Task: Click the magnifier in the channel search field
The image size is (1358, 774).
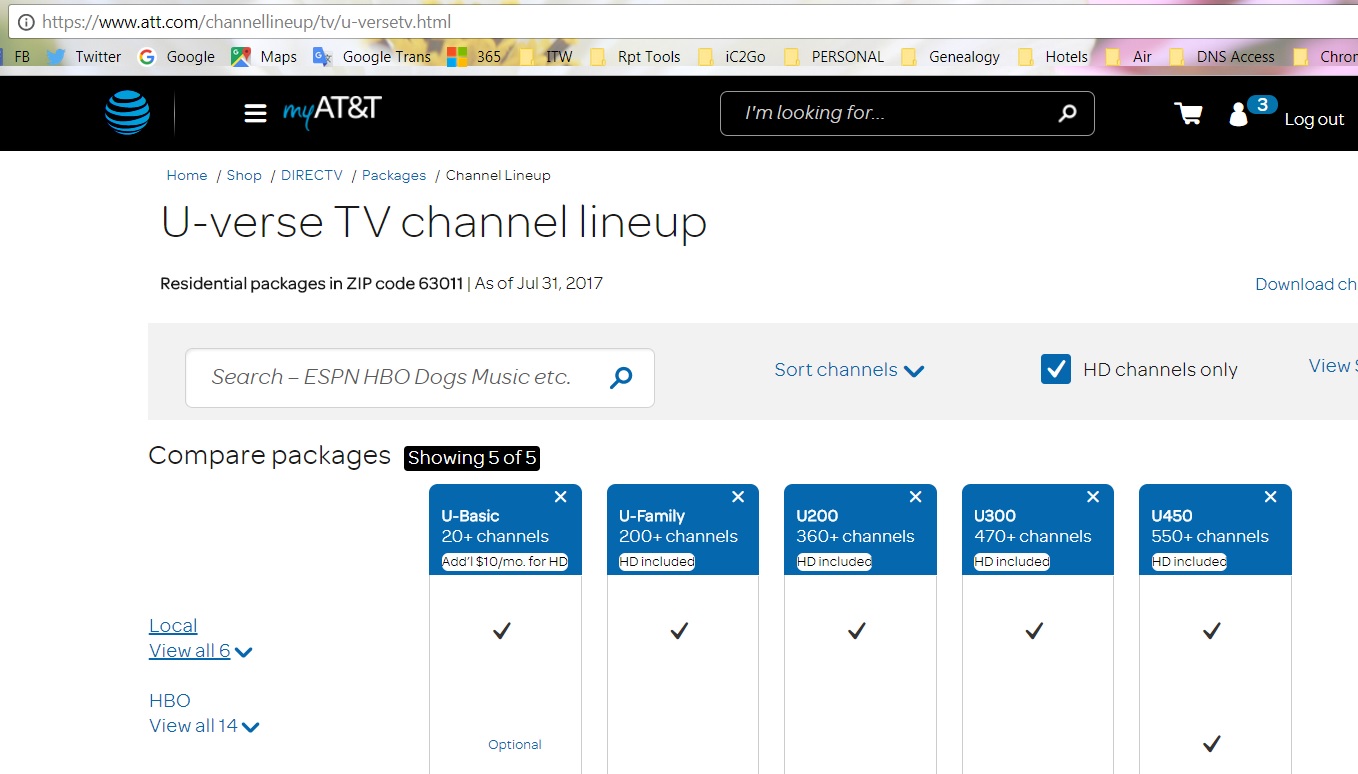Action: click(621, 378)
